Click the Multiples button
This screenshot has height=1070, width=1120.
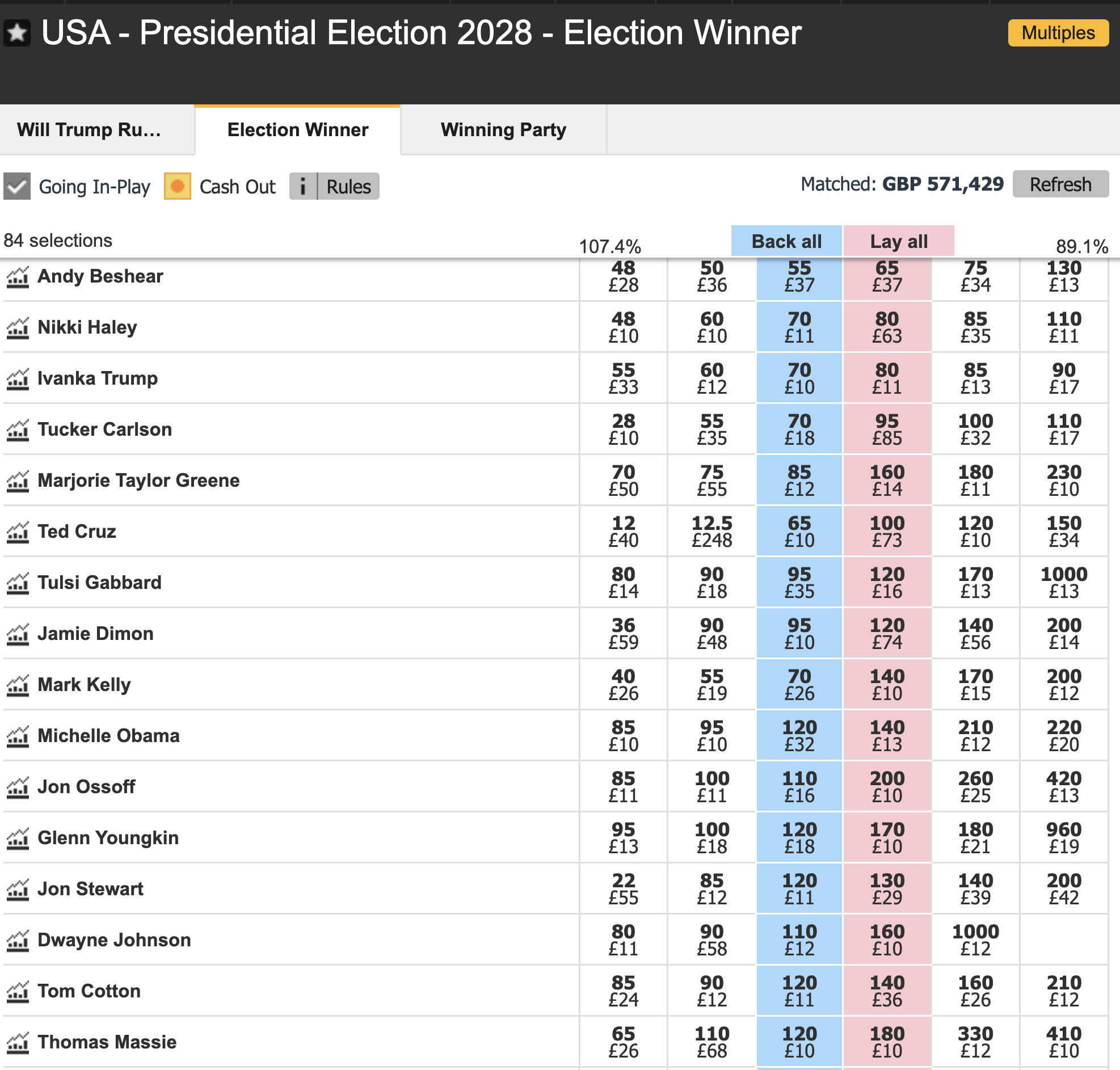(x=1058, y=33)
